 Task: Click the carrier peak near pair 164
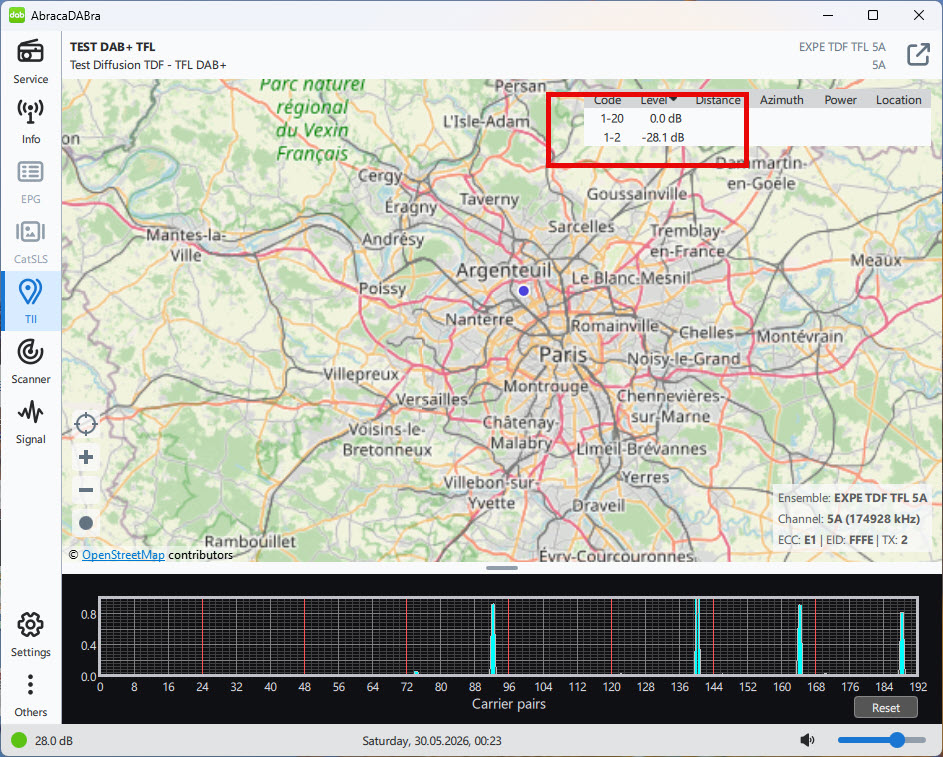click(x=800, y=639)
